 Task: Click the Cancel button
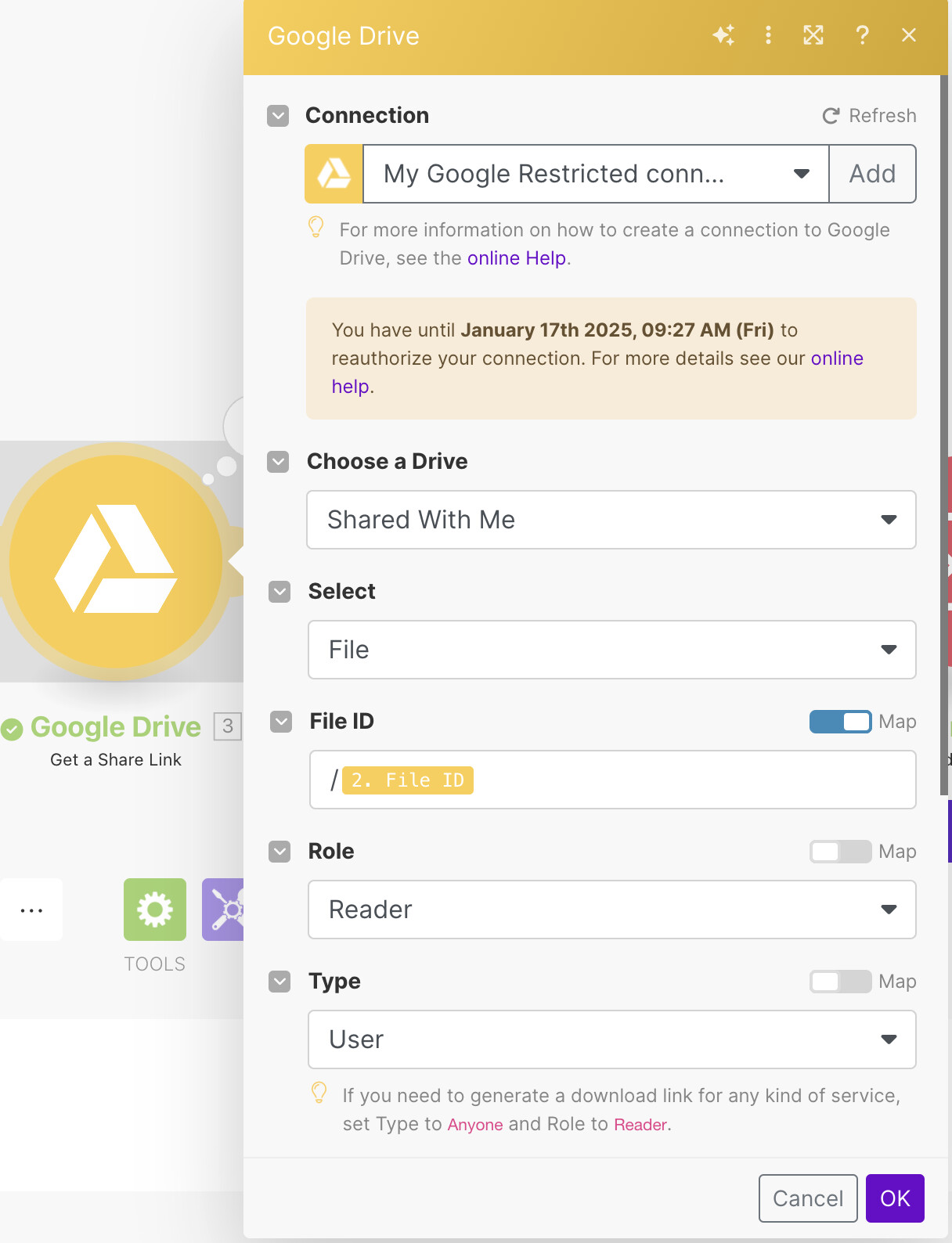[x=808, y=1198]
